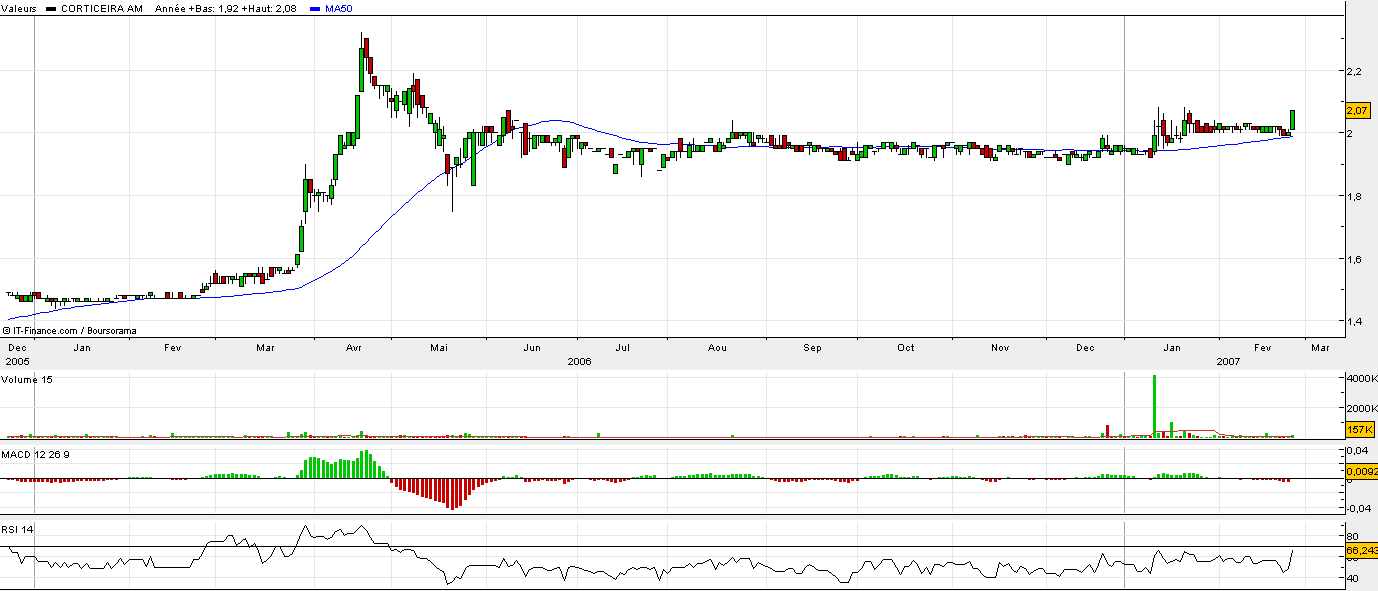Click the "MACD 12 26 9" panel title
This screenshot has height=591, width=1378.
(x=36, y=455)
